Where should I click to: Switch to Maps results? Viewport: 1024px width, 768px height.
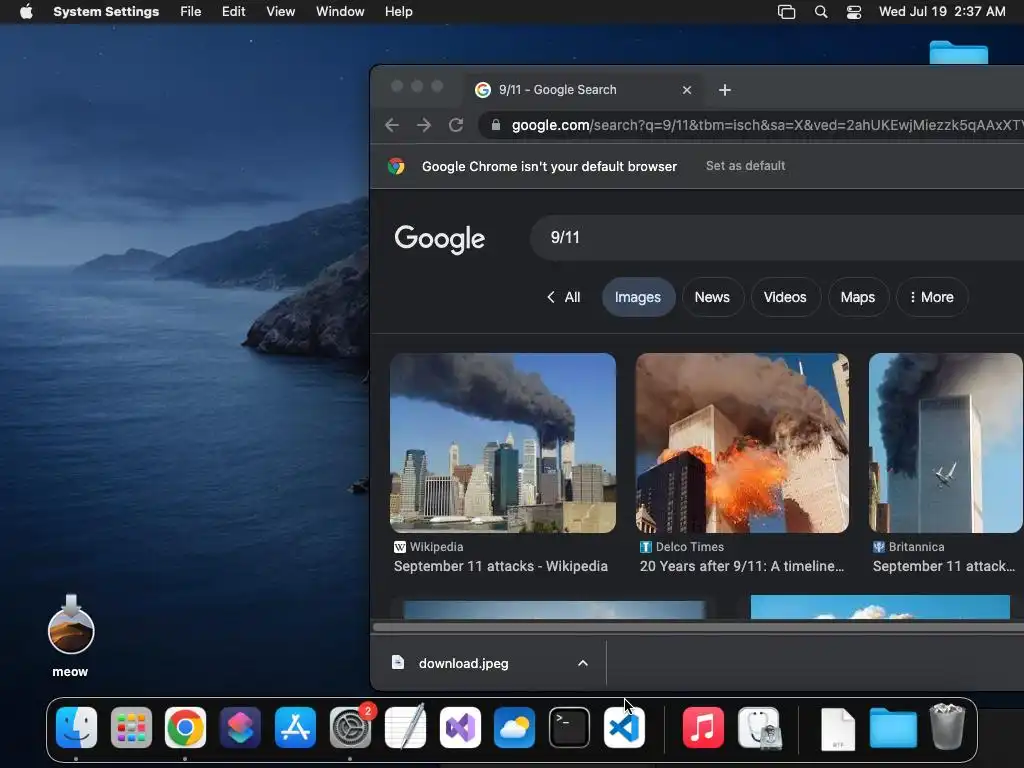(858, 297)
